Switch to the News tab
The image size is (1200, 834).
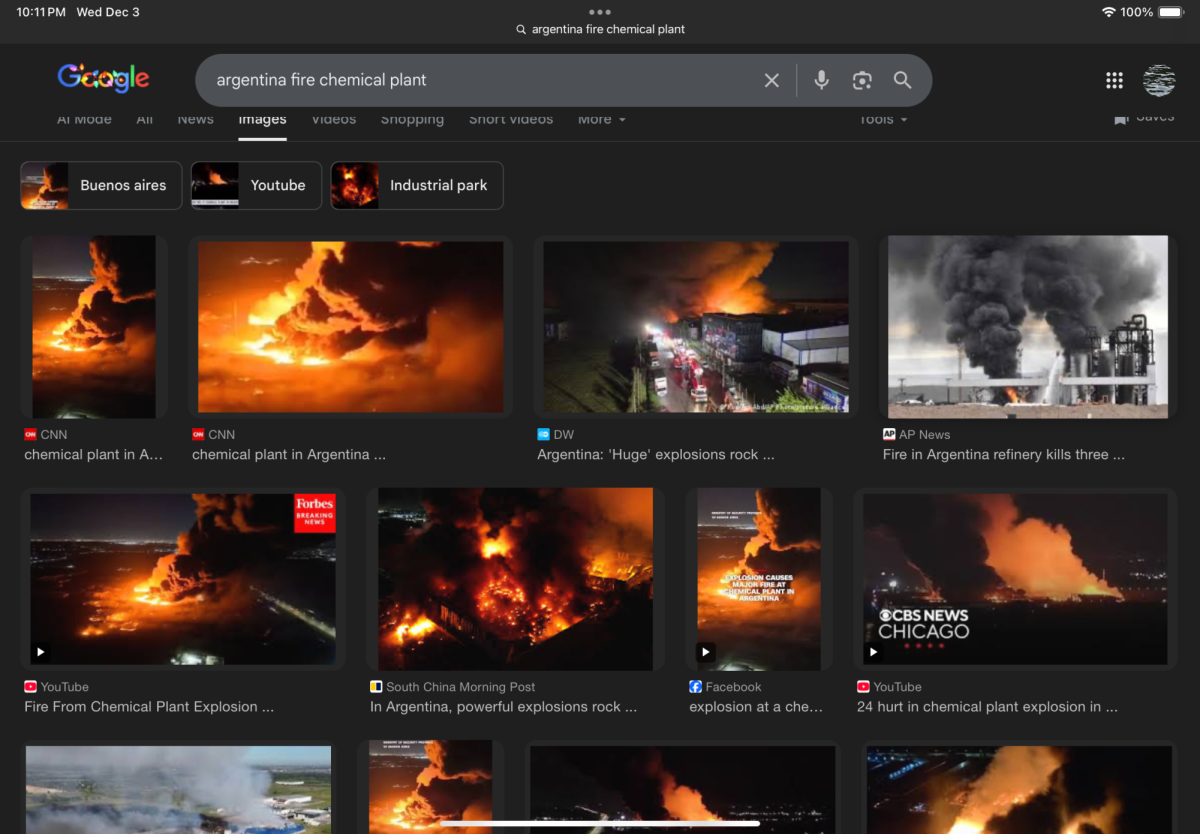pyautogui.click(x=195, y=119)
